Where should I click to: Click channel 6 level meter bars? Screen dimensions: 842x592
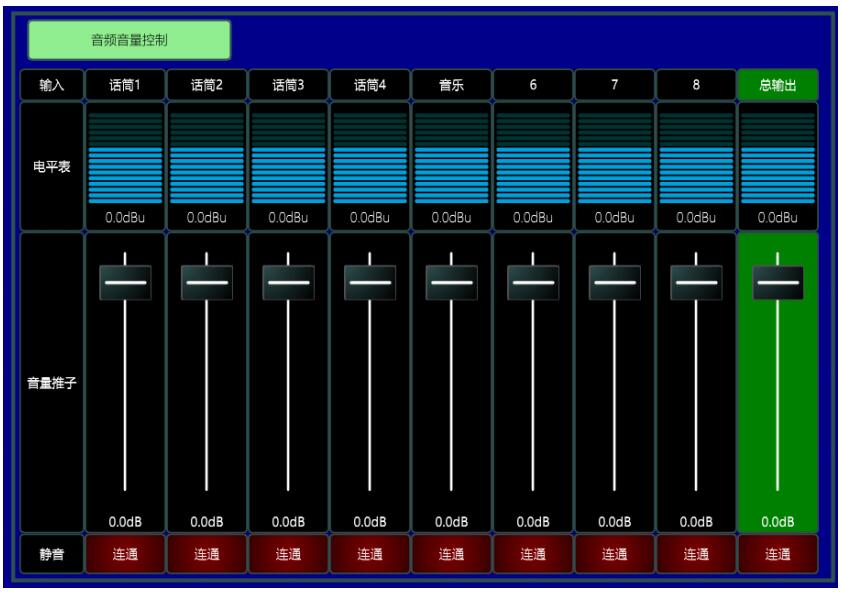(x=533, y=158)
